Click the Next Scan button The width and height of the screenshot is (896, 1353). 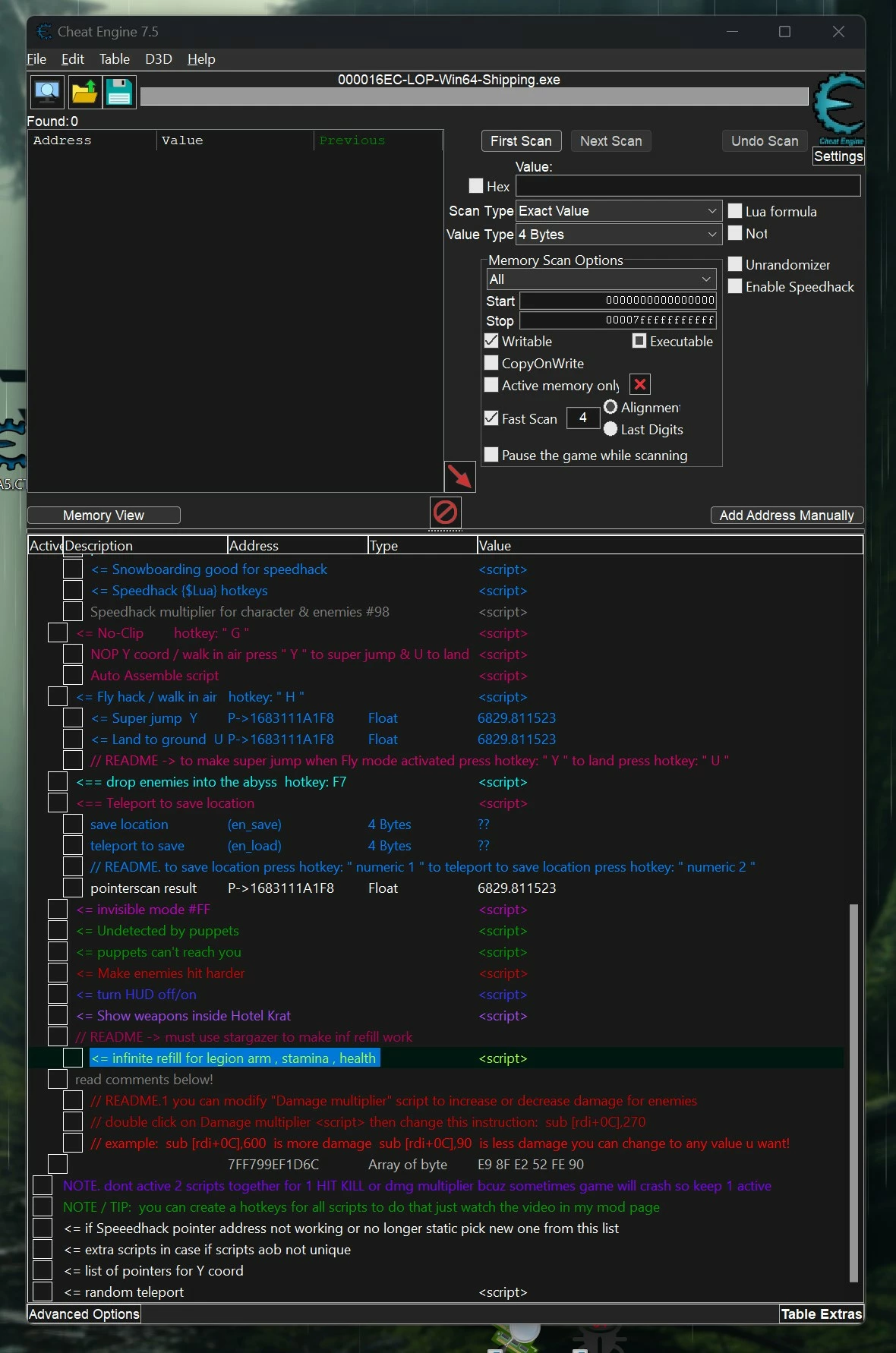610,140
